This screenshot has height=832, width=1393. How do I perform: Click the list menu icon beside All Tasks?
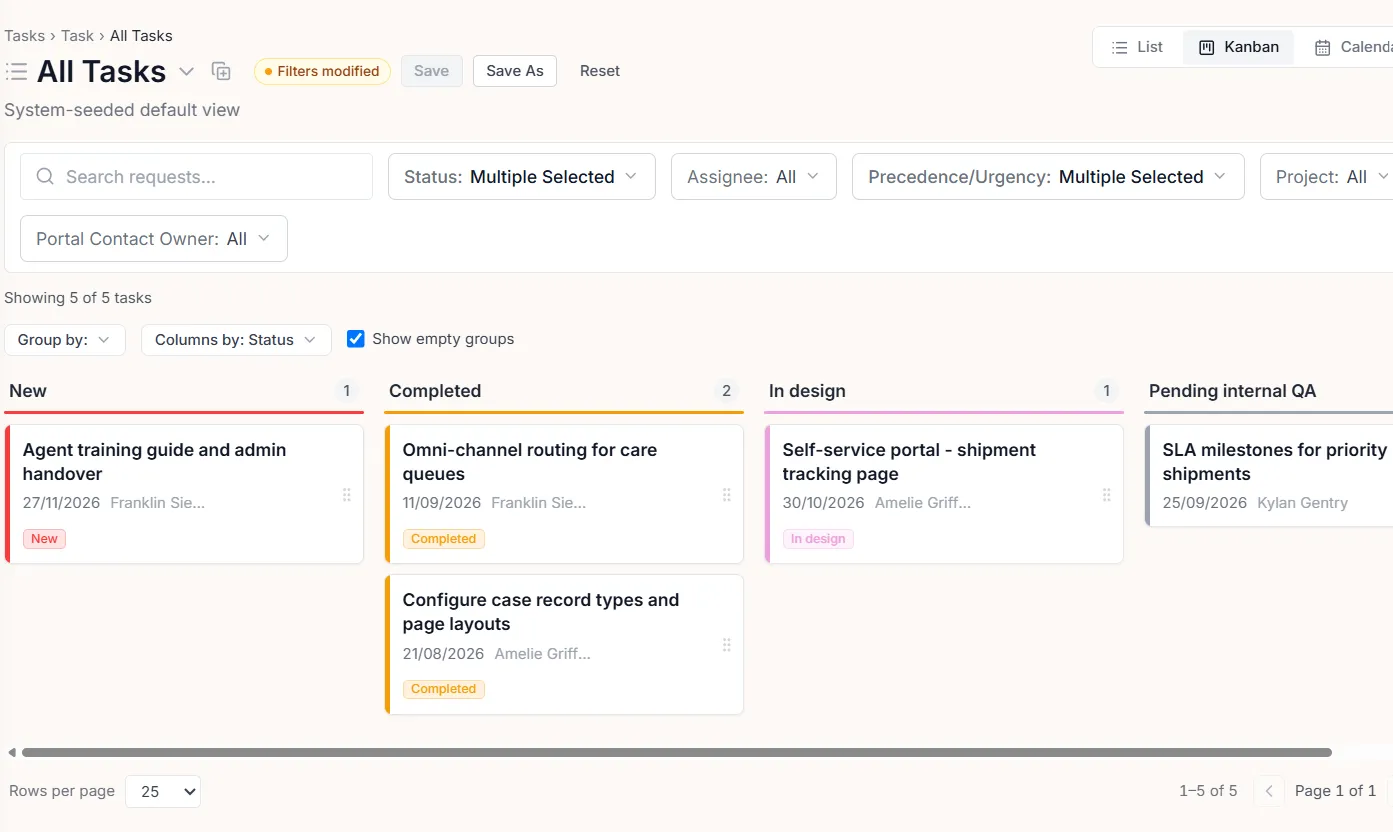(16, 71)
